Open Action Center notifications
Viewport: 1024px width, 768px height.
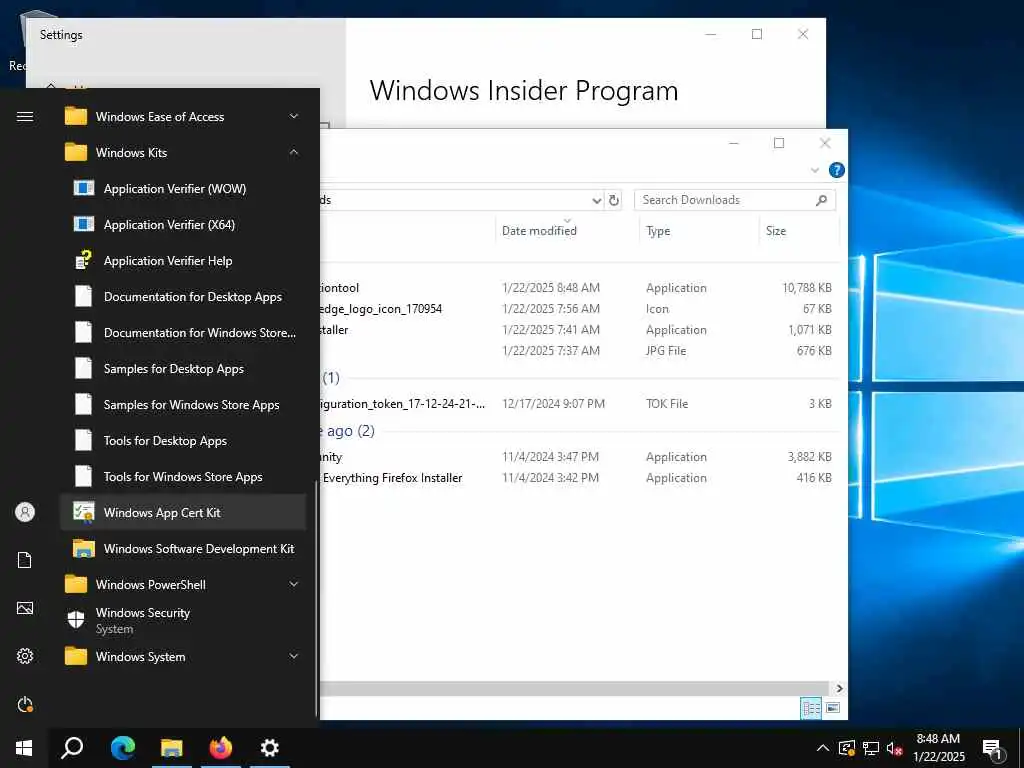point(993,748)
